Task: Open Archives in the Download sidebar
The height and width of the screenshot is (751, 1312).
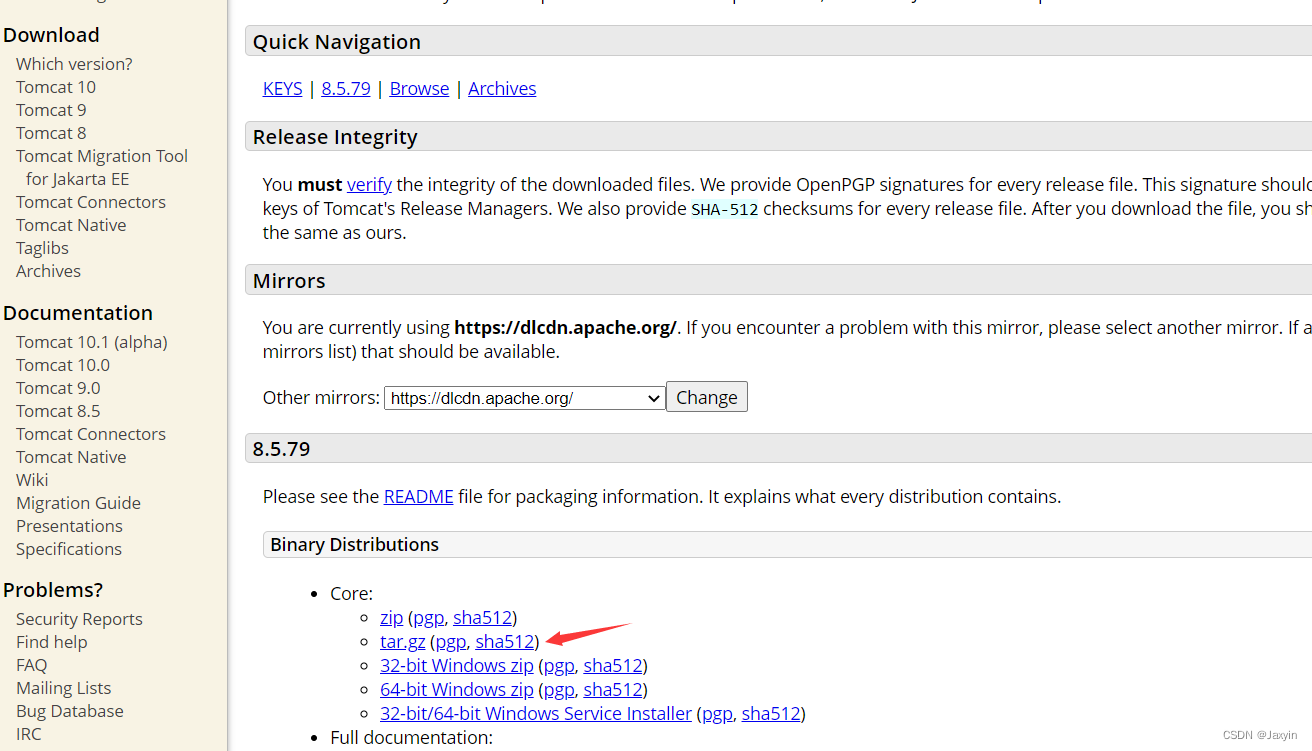Action: click(48, 271)
